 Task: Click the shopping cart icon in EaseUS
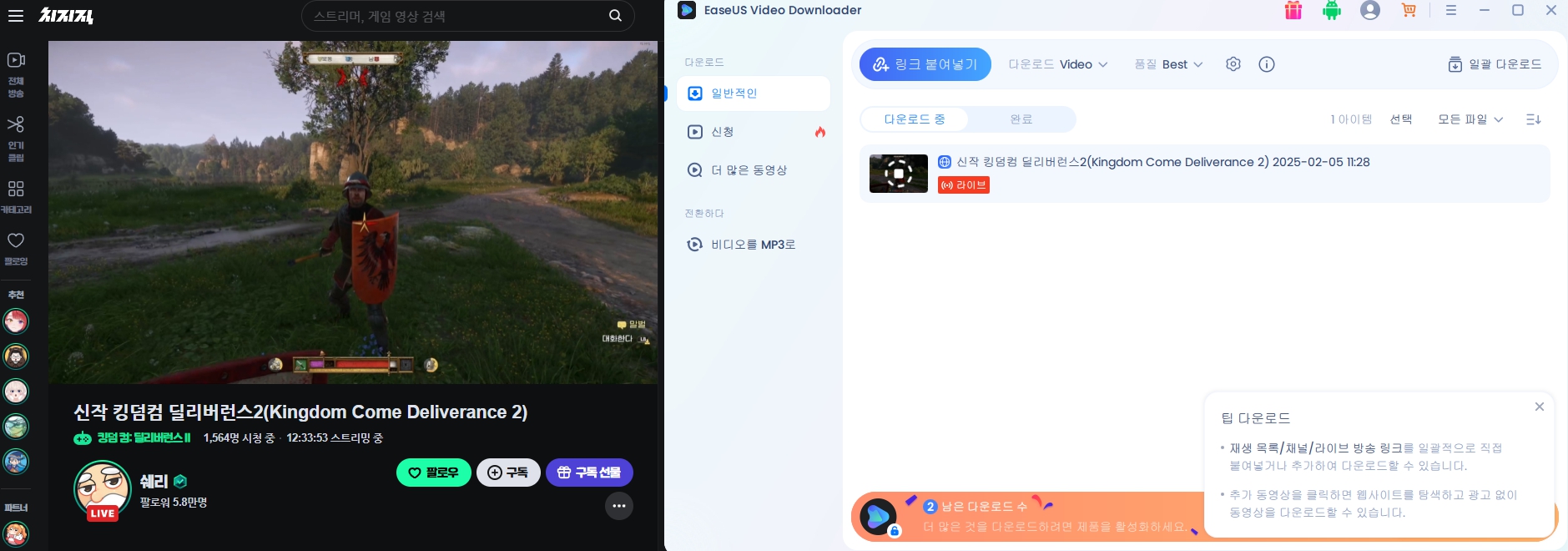pyautogui.click(x=1409, y=11)
